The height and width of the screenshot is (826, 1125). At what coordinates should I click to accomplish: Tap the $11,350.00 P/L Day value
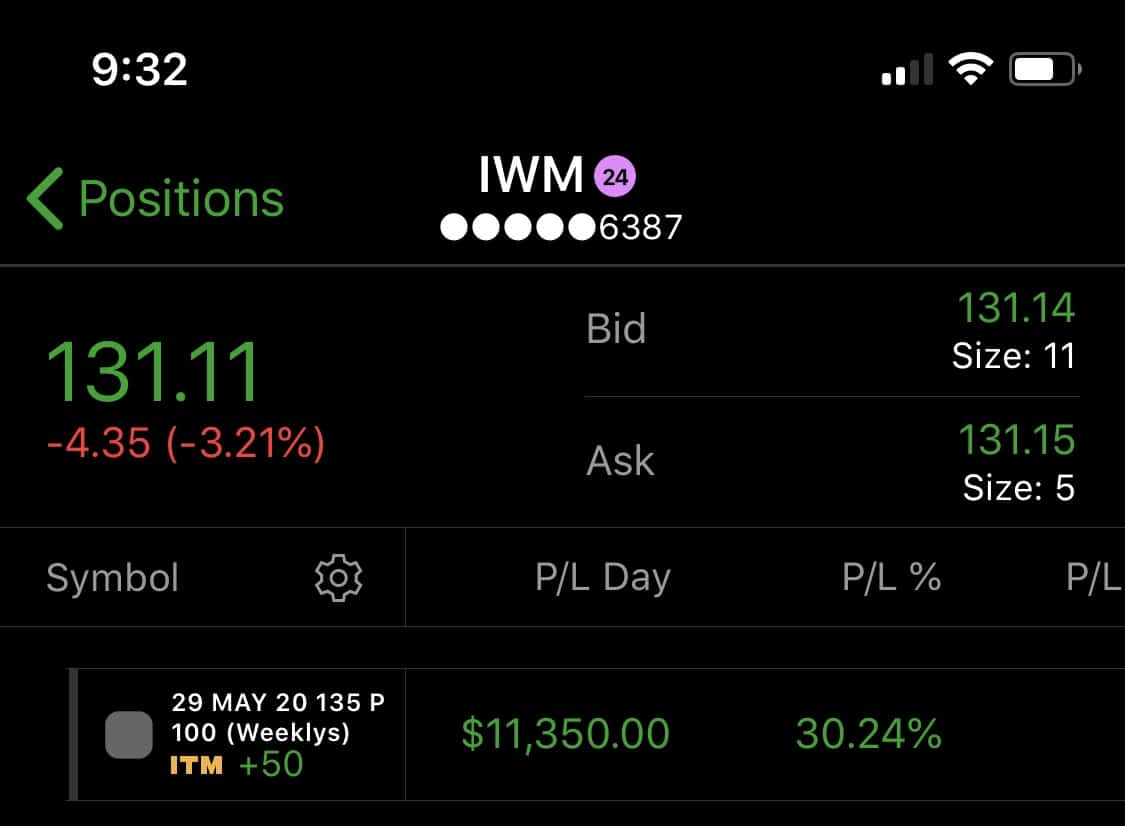(x=565, y=734)
